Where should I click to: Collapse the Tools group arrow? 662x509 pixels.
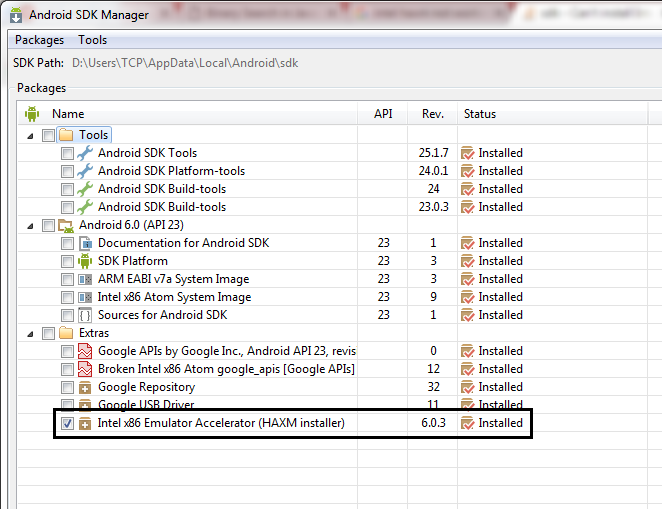30,136
